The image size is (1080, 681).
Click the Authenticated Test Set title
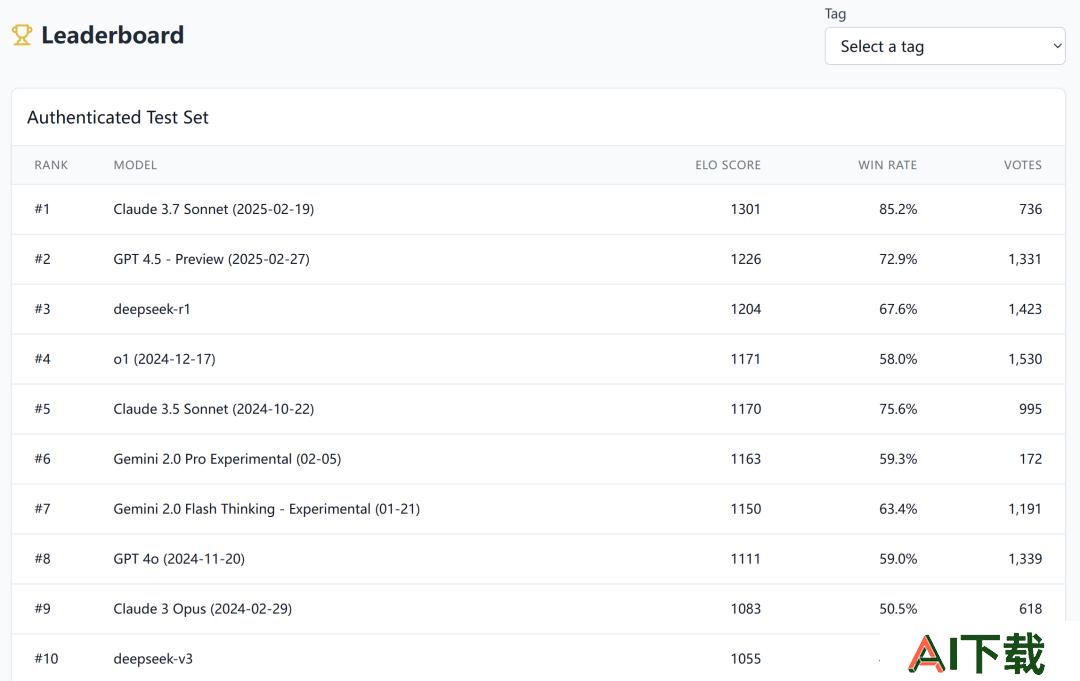click(118, 118)
